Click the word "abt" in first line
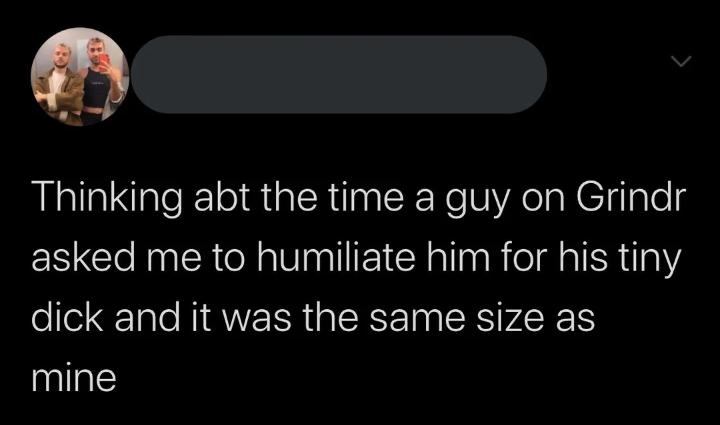 pyautogui.click(x=221, y=198)
